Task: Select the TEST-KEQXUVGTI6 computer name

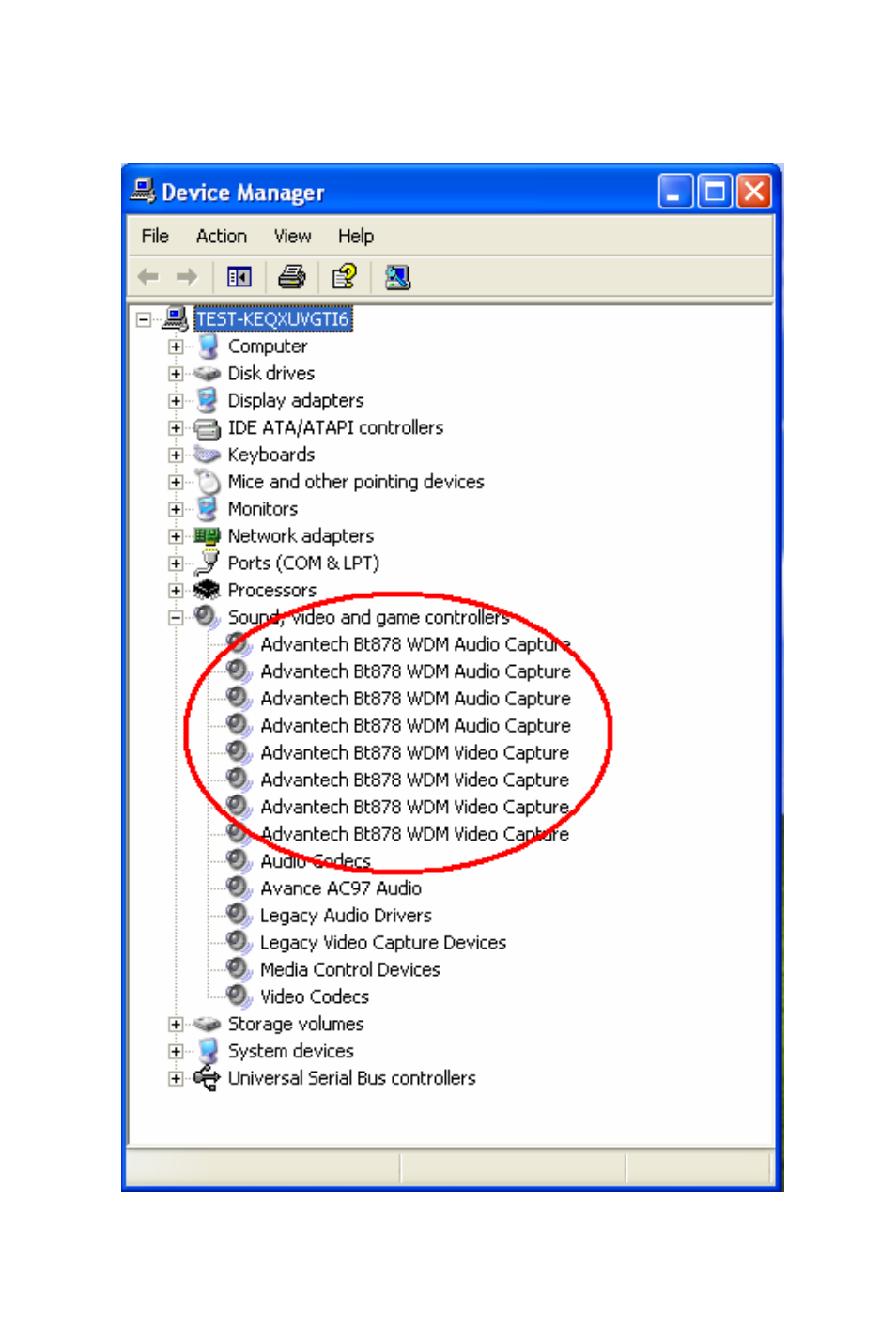Action: (x=273, y=319)
